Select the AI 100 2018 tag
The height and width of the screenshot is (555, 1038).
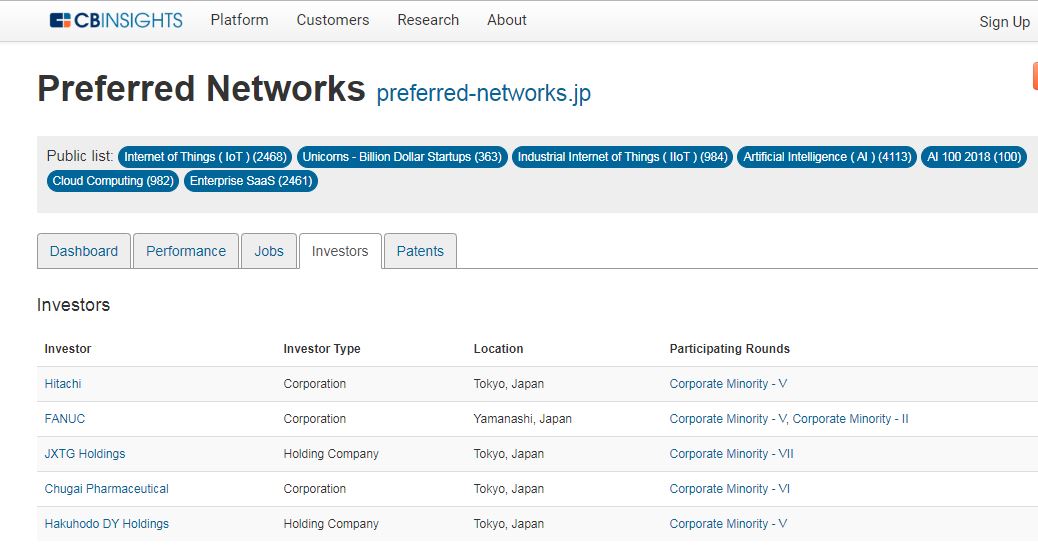tap(974, 157)
